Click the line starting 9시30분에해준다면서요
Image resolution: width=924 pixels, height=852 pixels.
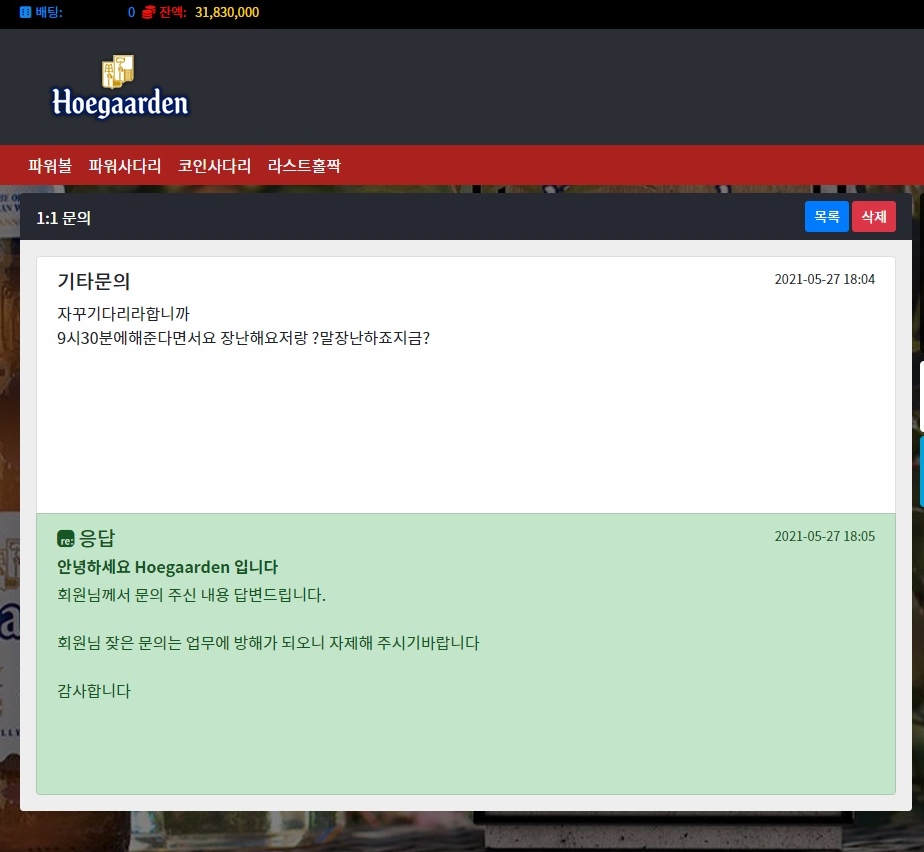[243, 338]
